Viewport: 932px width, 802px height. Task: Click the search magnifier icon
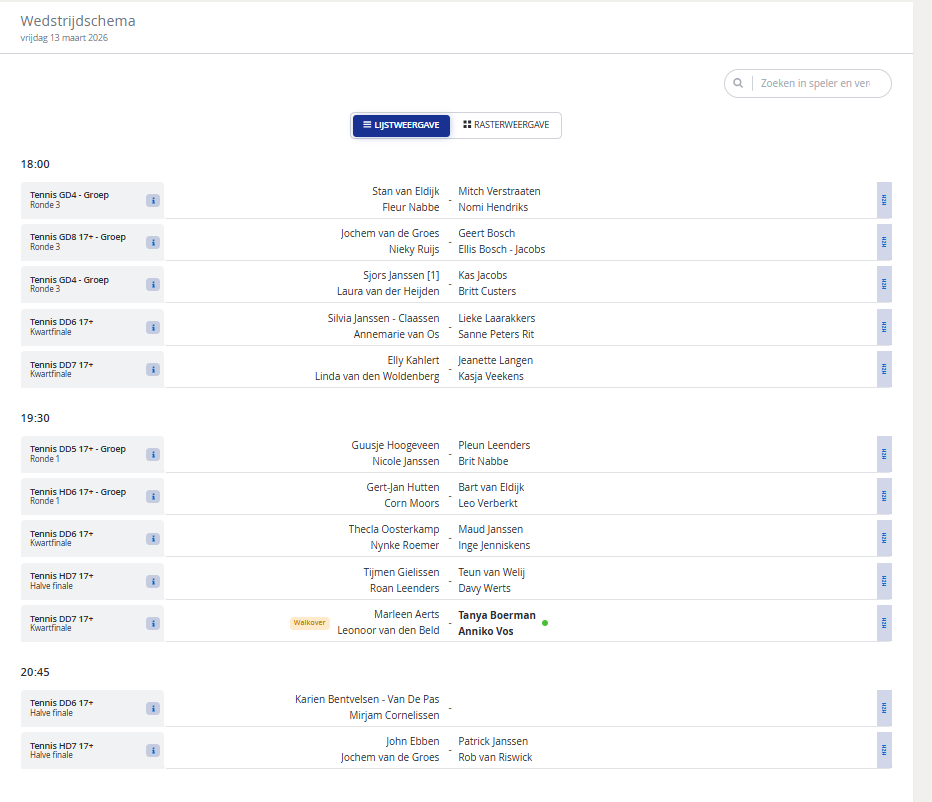[x=738, y=84]
